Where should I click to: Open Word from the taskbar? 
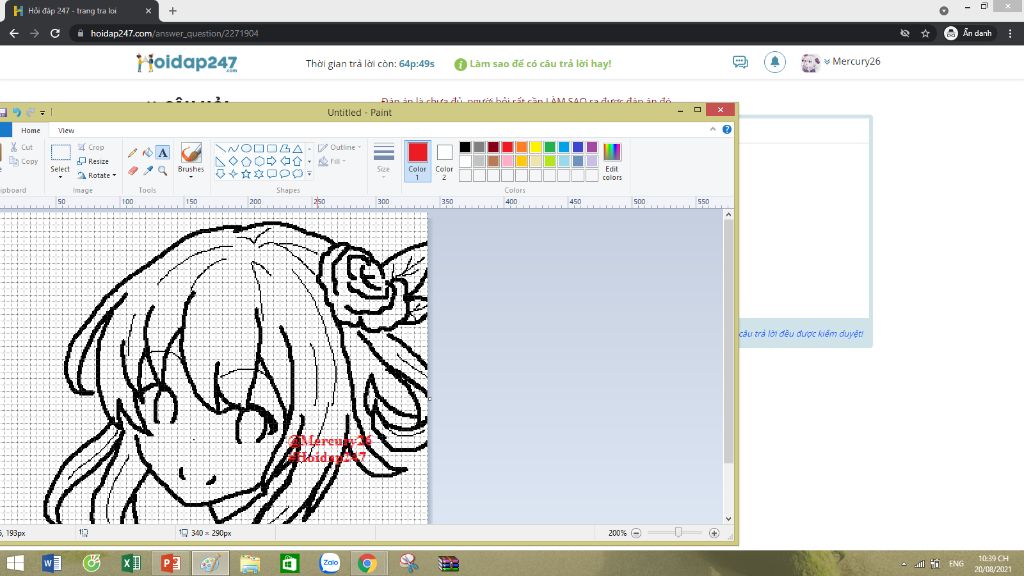(52, 563)
